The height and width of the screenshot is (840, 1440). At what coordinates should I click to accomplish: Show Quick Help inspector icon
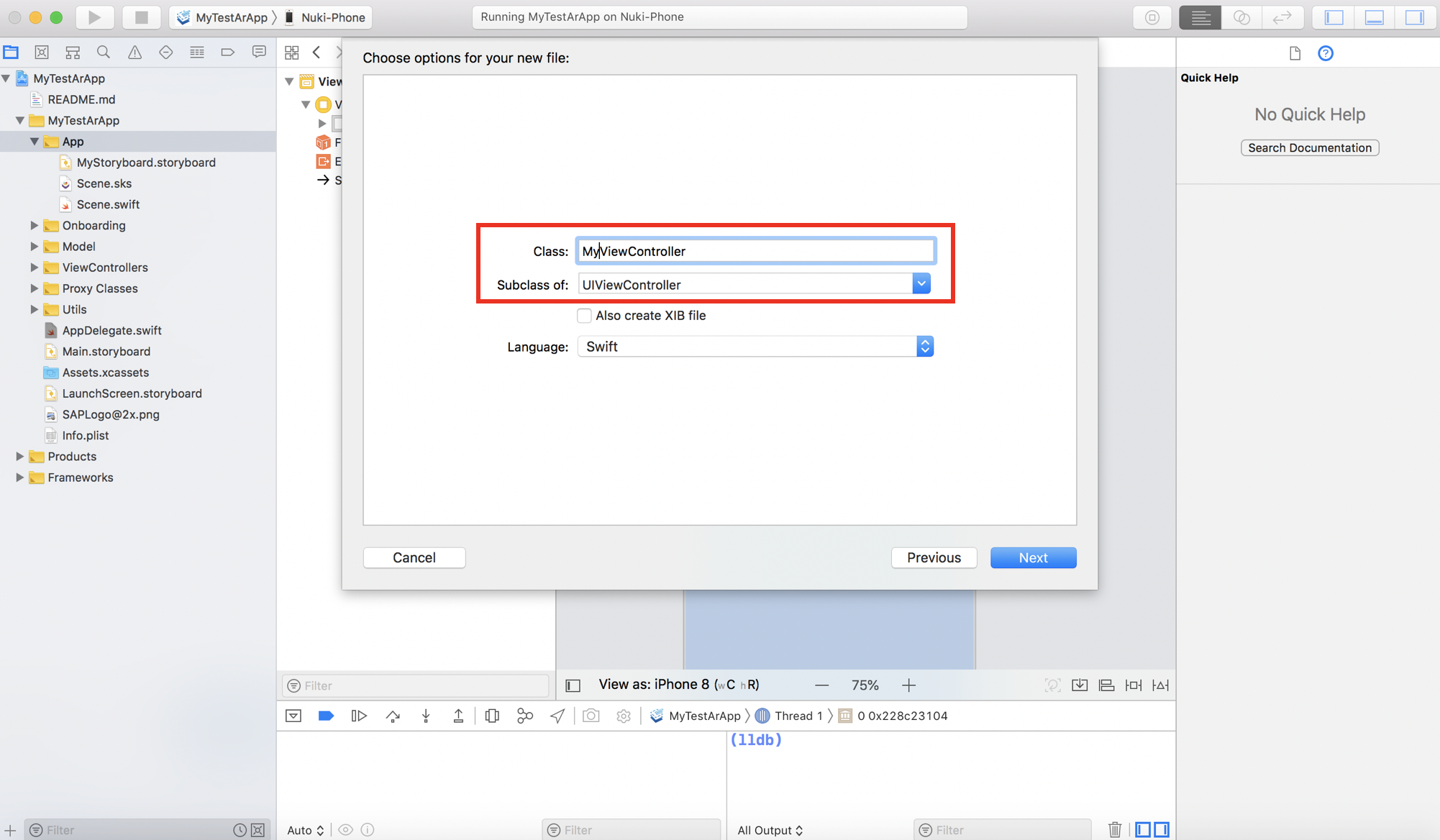pos(1325,53)
